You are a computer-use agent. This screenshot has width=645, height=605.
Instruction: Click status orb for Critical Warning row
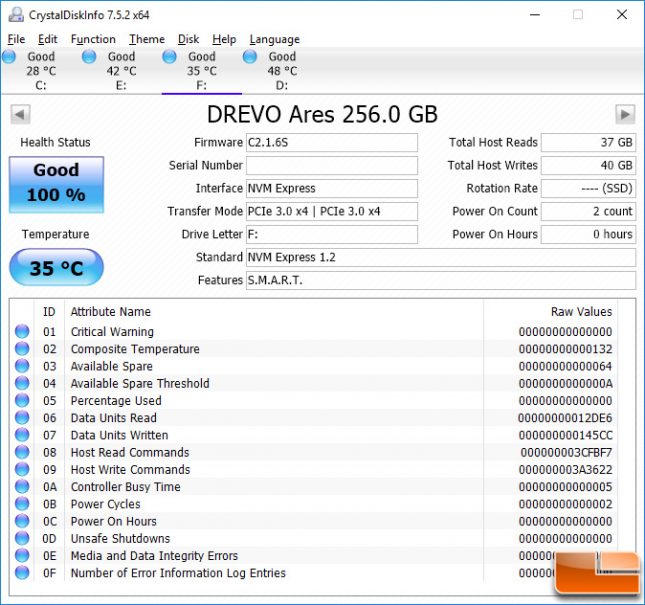[22, 331]
